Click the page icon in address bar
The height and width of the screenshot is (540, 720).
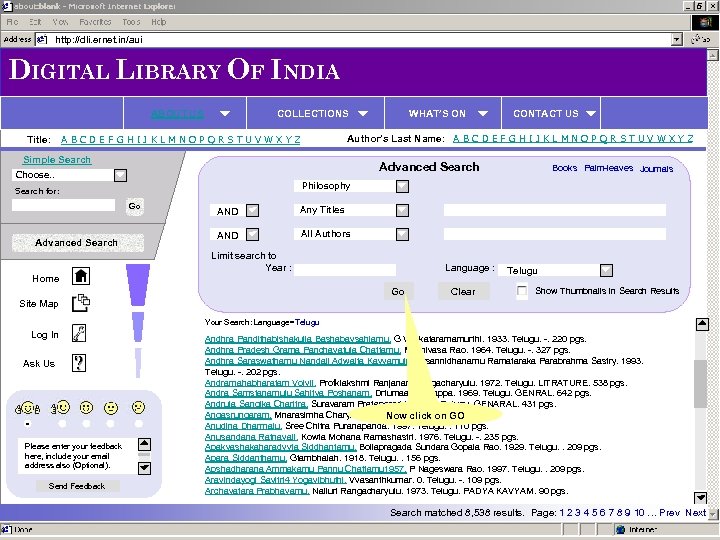[x=42, y=39]
